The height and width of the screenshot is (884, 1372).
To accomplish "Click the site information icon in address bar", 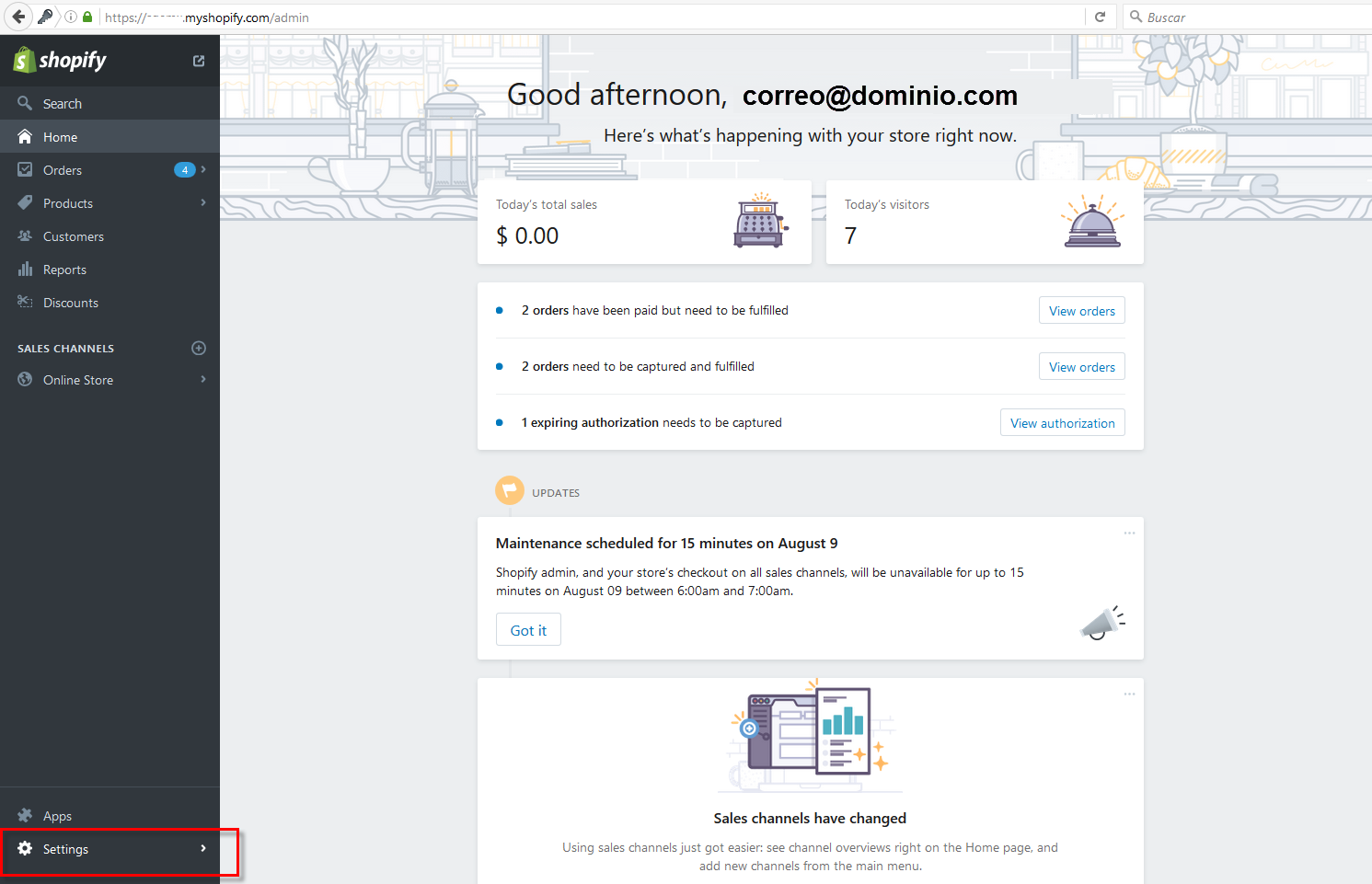I will [71, 17].
